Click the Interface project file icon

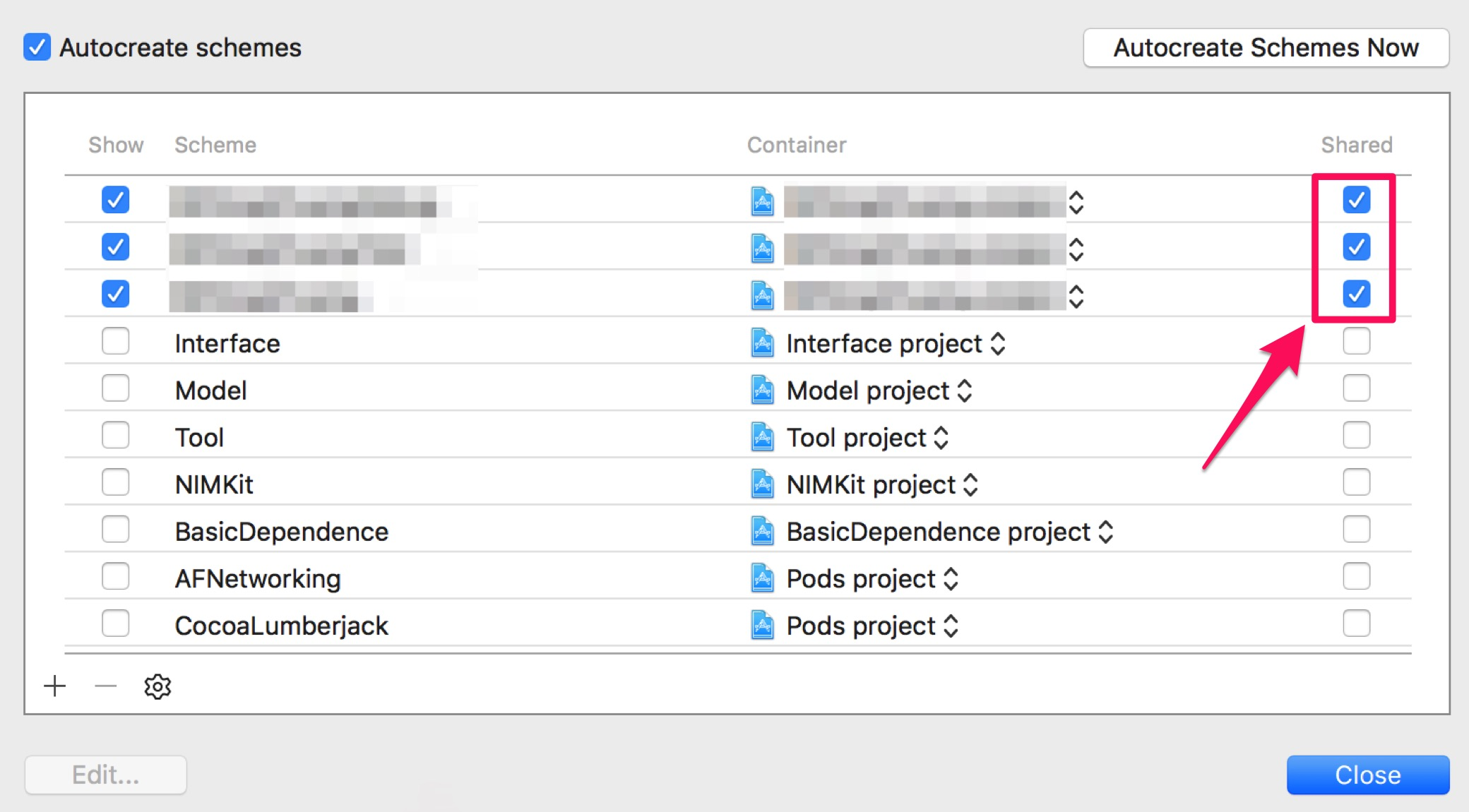click(762, 343)
